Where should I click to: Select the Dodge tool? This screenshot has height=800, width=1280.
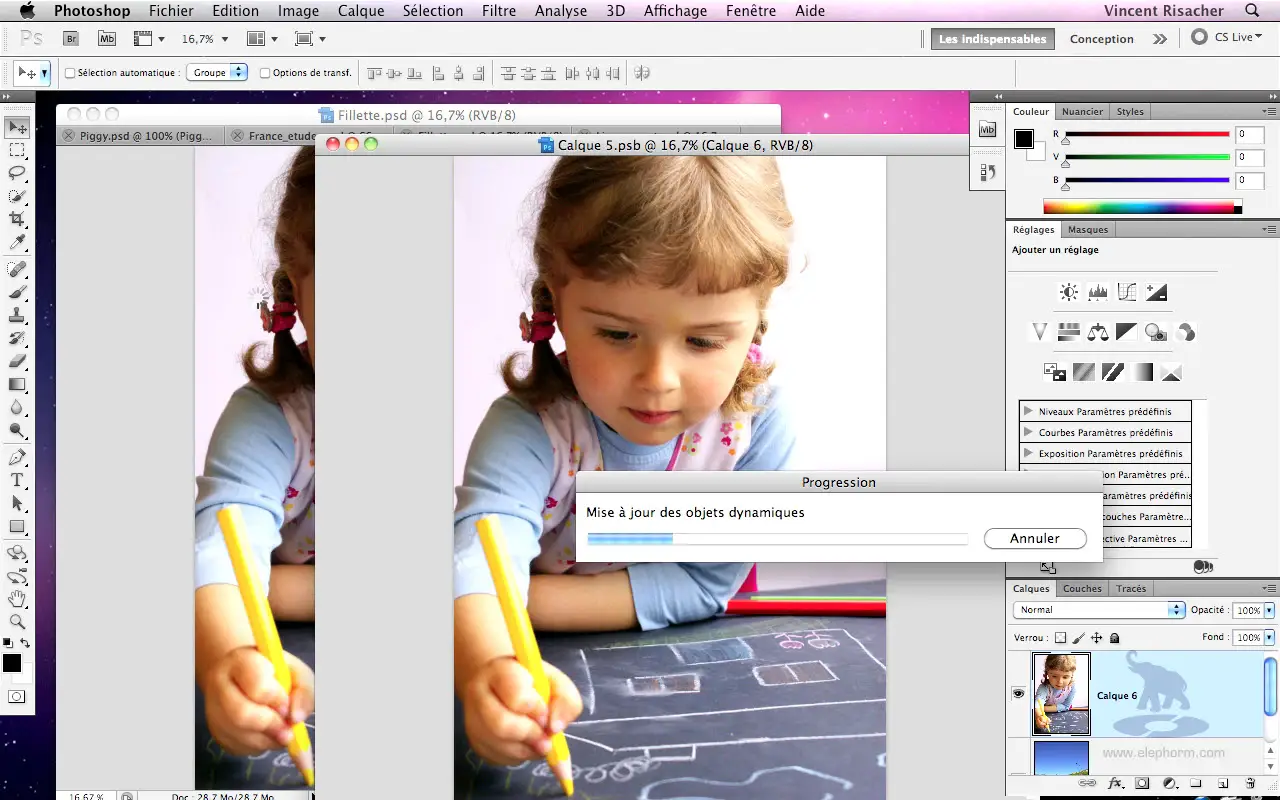18,431
